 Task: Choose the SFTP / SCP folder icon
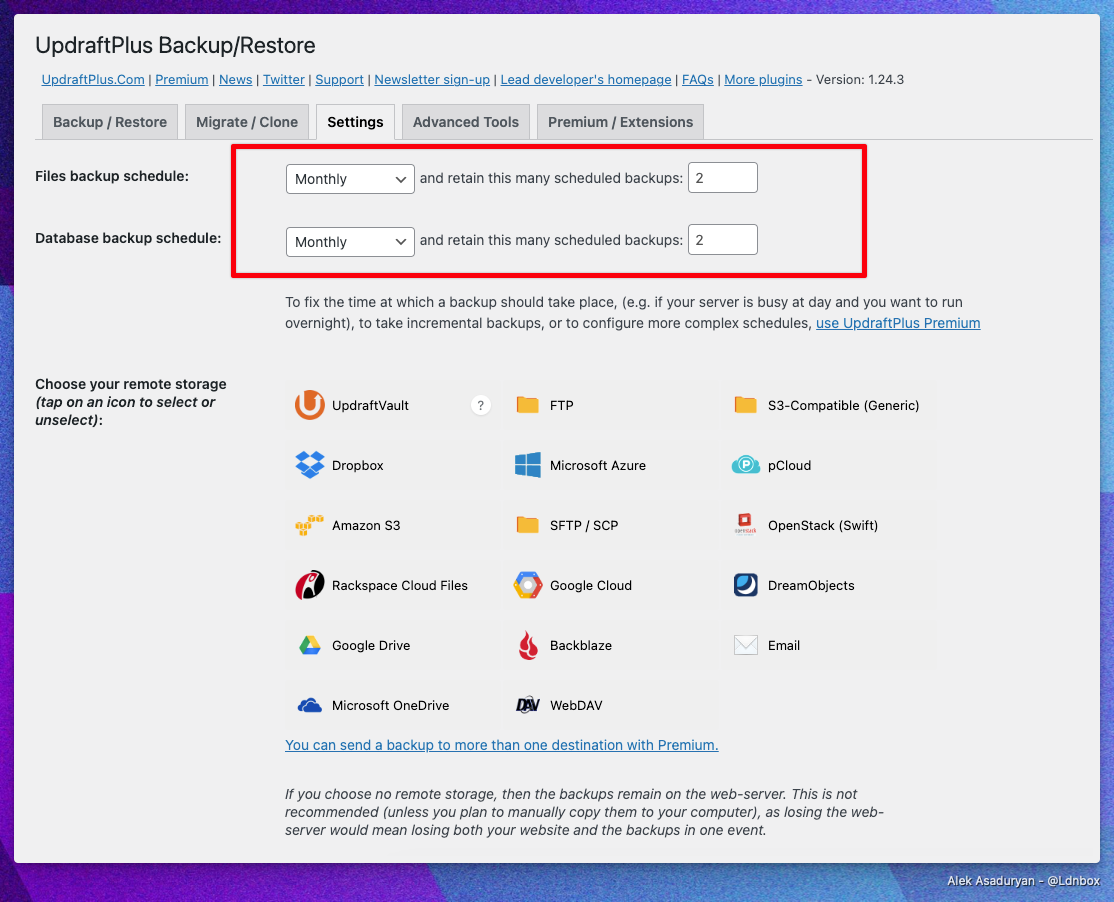[527, 525]
